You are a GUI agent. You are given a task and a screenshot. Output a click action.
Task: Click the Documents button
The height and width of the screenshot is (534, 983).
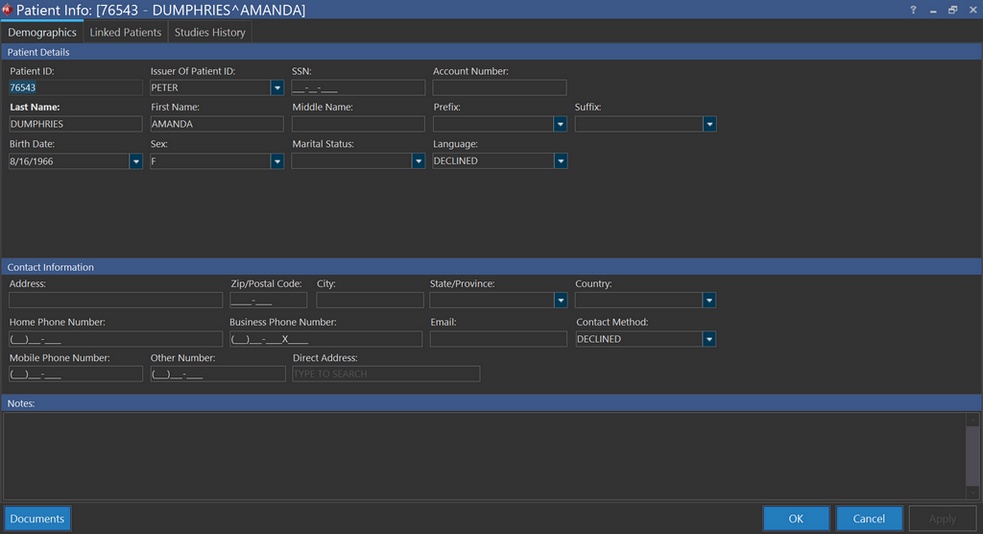38,518
